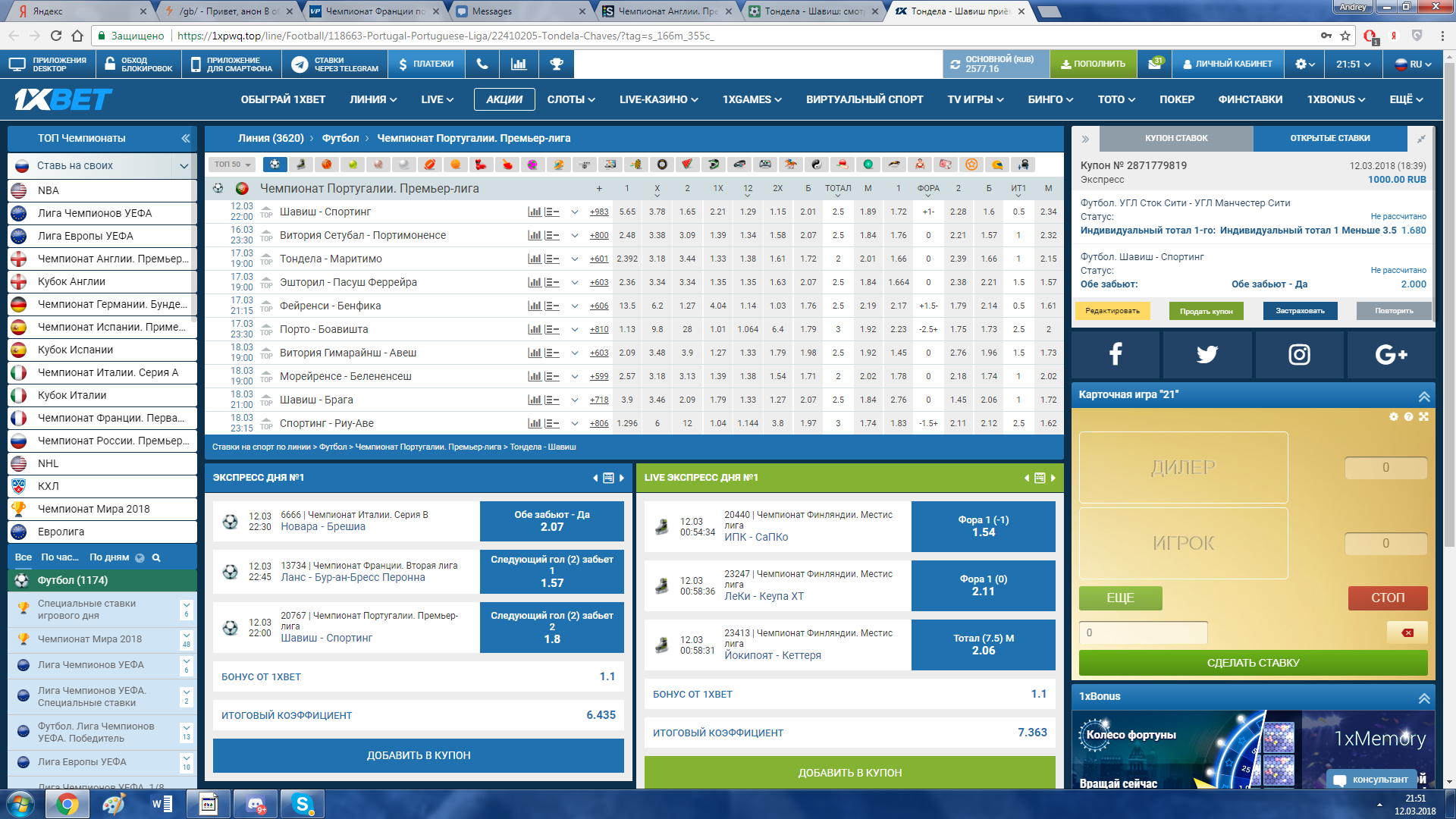This screenshot has width=1456, height=819.
Task: Click the phone callback icon
Action: point(482,64)
